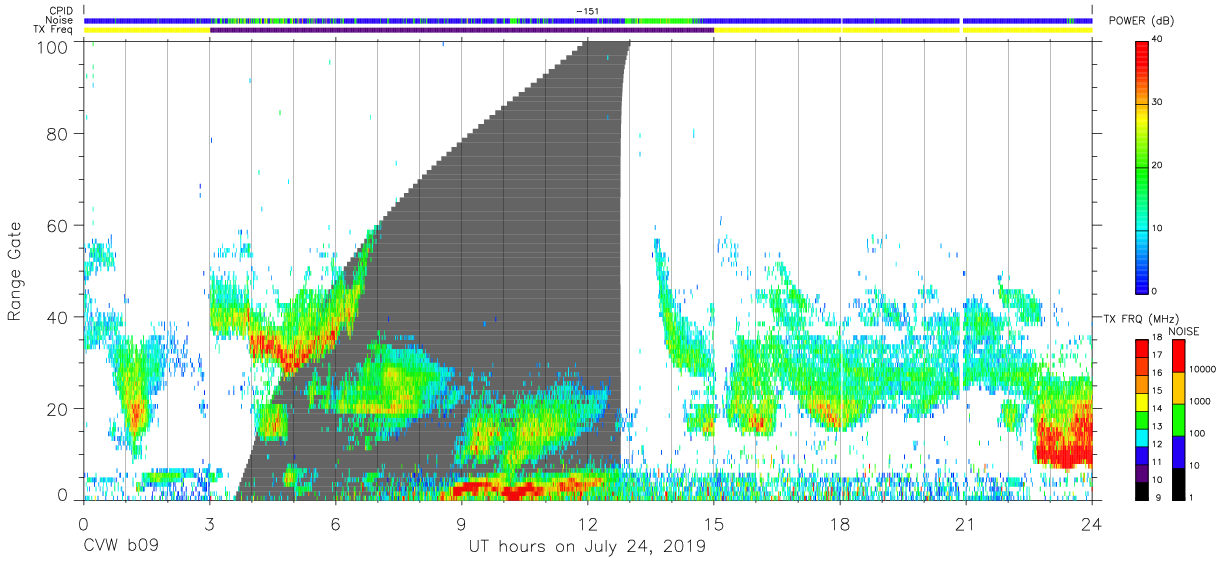Click the 10000 label on NOISE legend
Viewport: 1228px width, 567px height.
click(x=1202, y=369)
